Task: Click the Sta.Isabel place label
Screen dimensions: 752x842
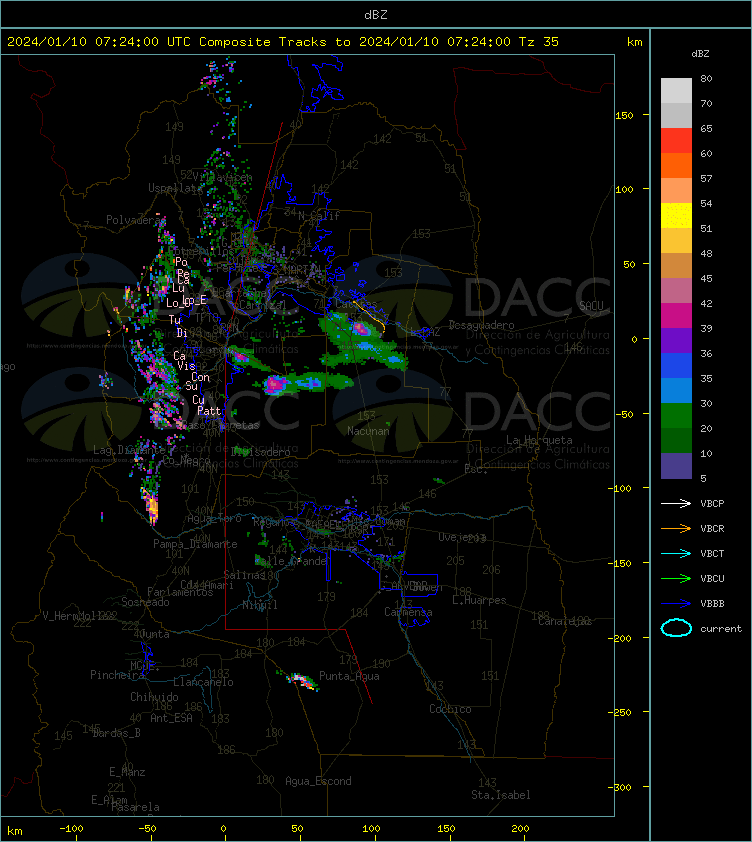Action: (x=501, y=795)
